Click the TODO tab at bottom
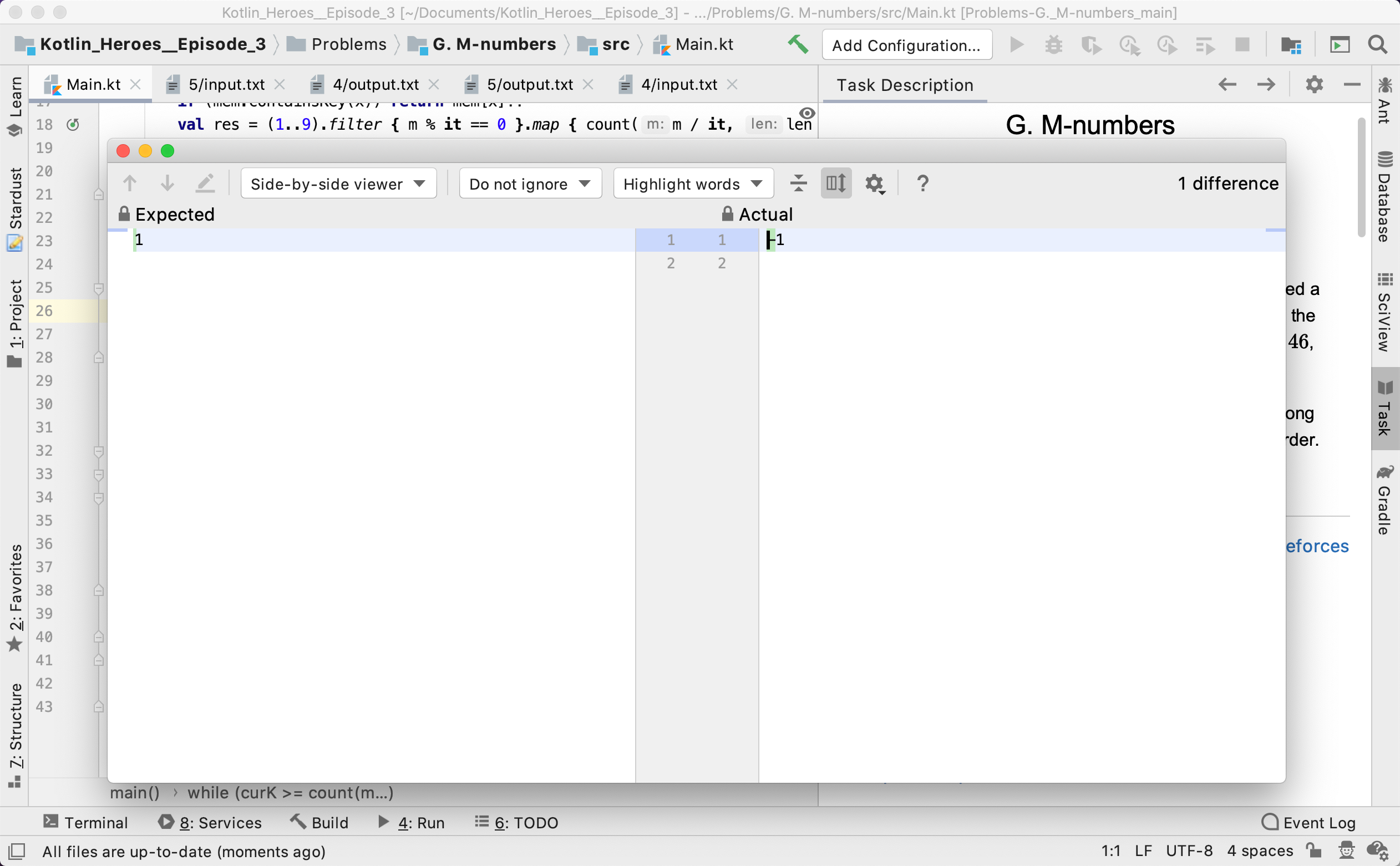 click(516, 822)
